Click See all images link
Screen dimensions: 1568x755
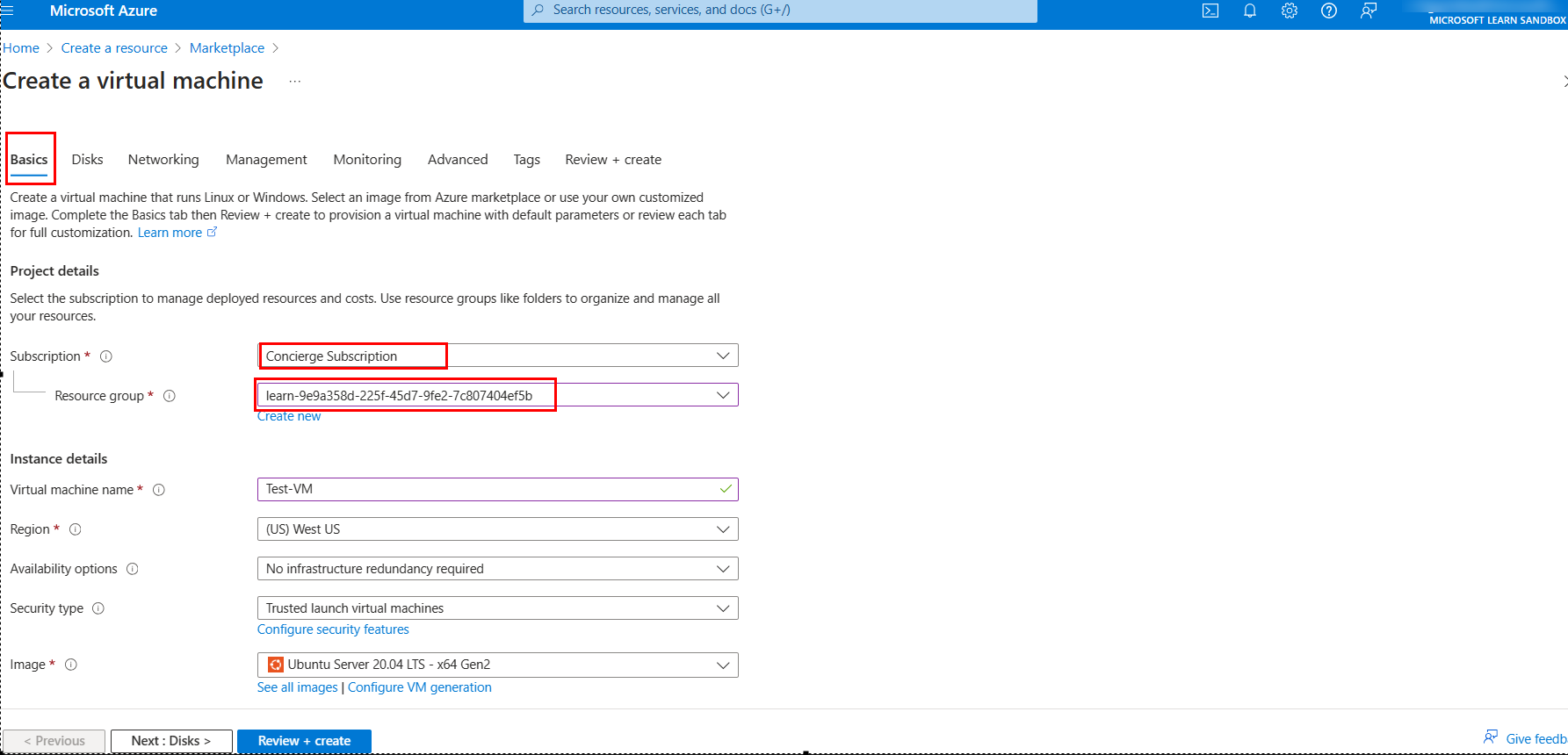(x=297, y=687)
